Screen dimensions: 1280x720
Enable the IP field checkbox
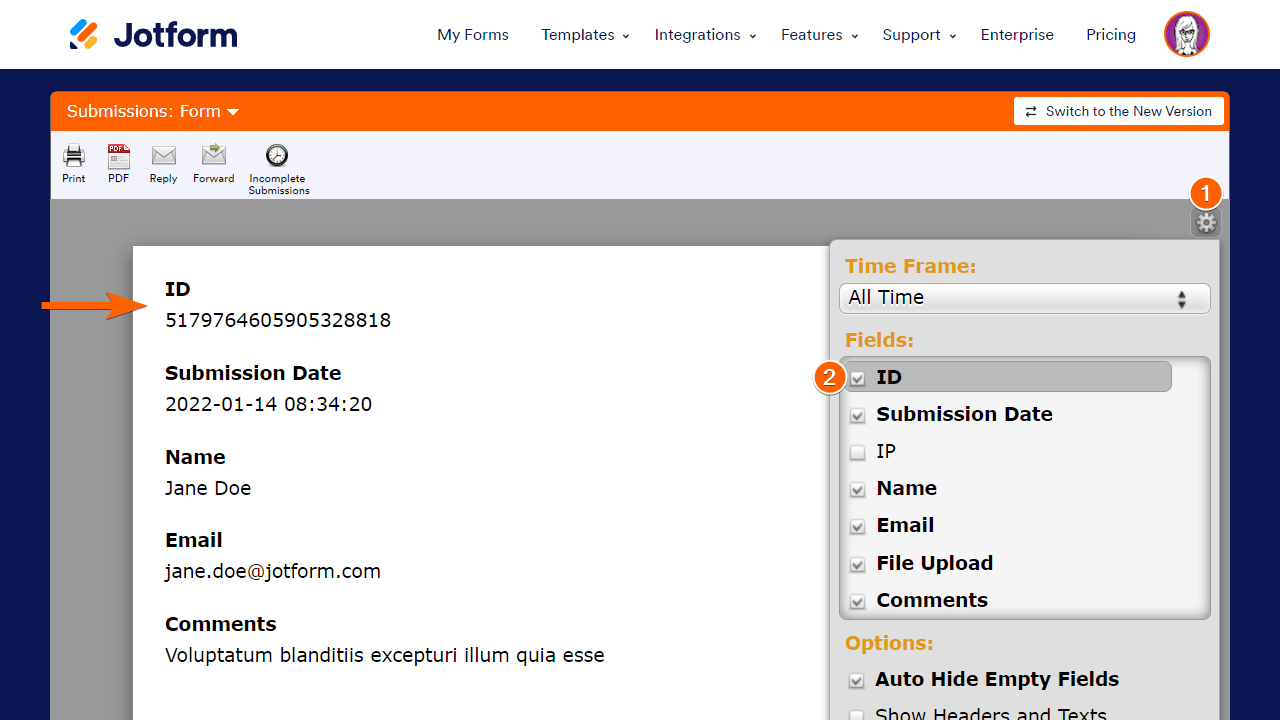[858, 452]
